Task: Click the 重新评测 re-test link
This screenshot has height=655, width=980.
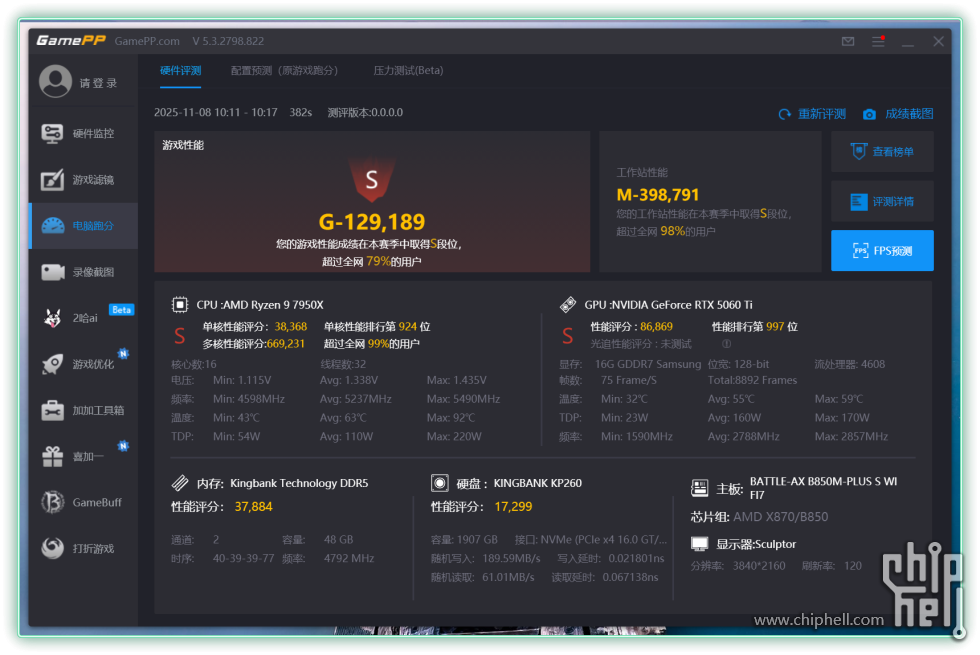Action: (812, 114)
